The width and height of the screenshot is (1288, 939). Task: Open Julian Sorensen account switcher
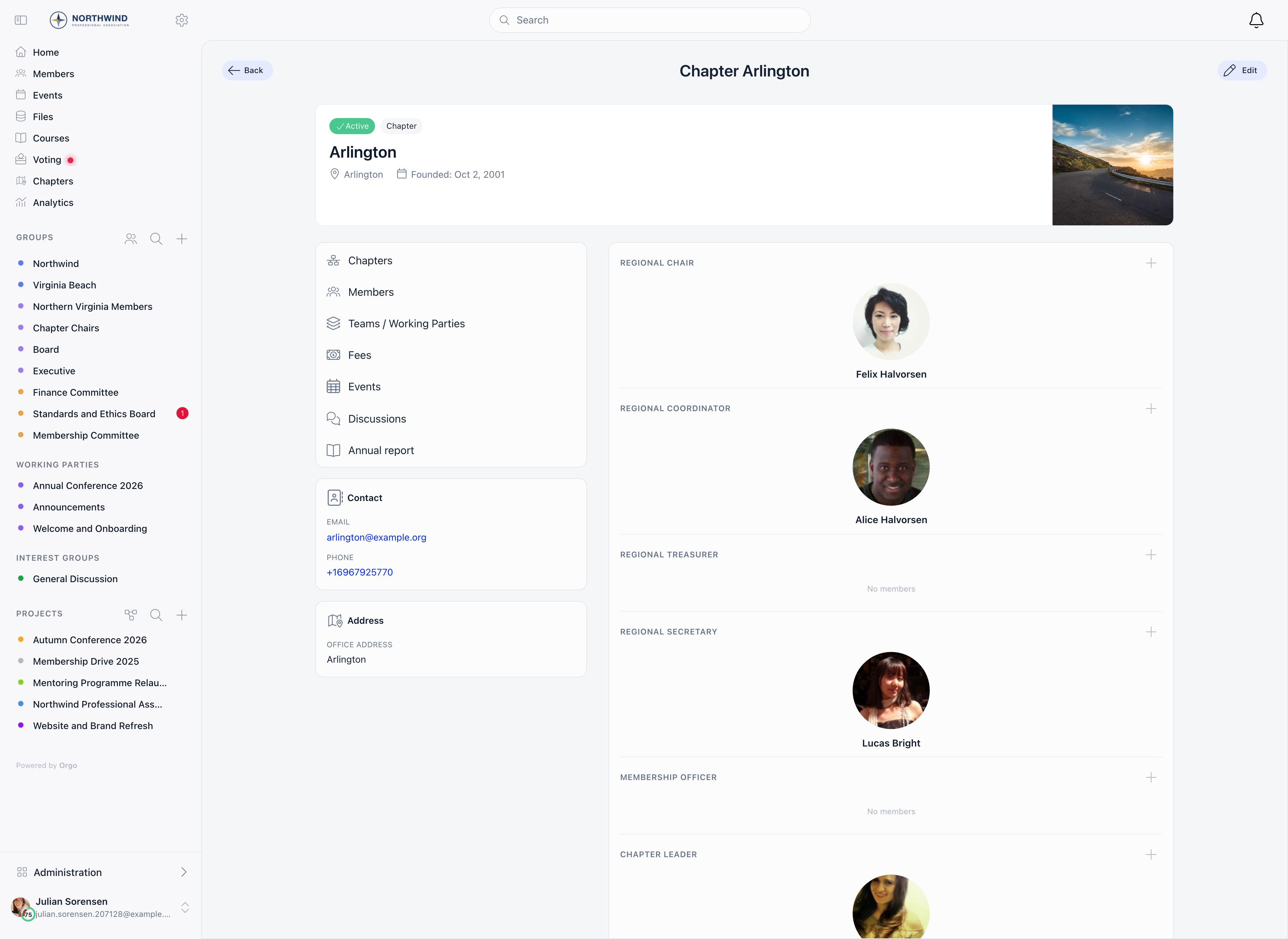(x=101, y=908)
